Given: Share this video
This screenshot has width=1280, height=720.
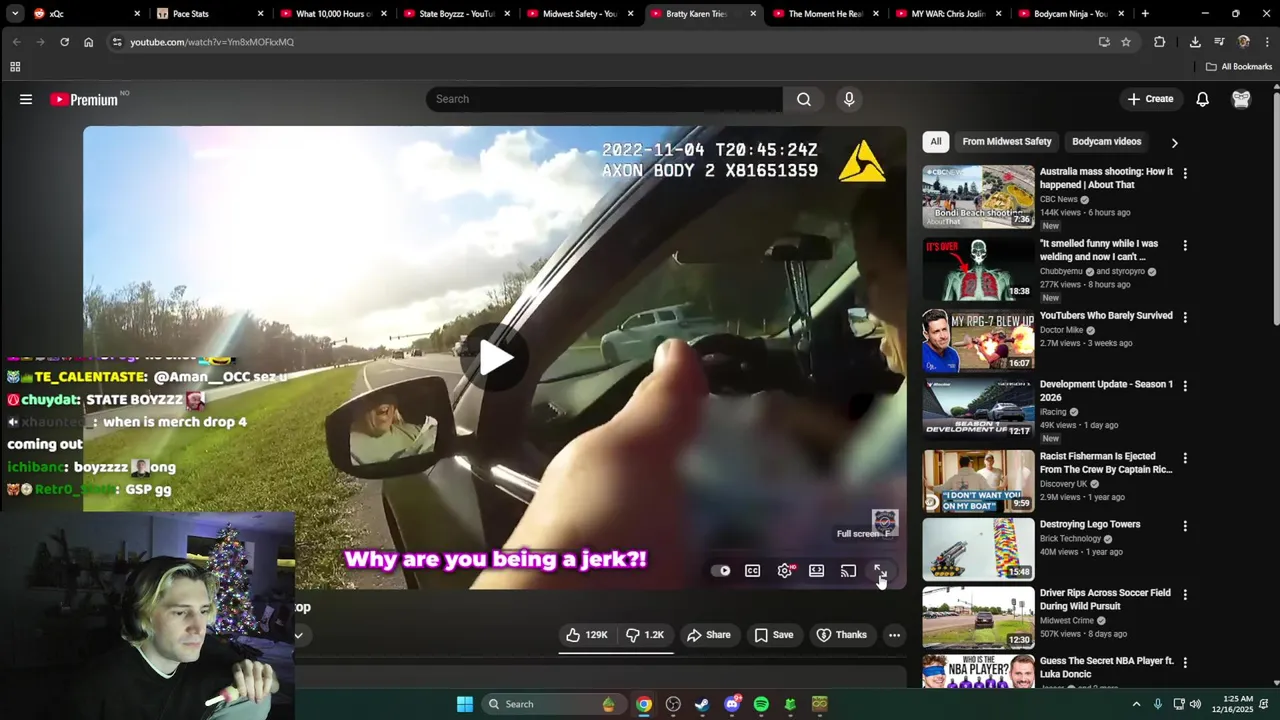Looking at the screenshot, I should (709, 635).
